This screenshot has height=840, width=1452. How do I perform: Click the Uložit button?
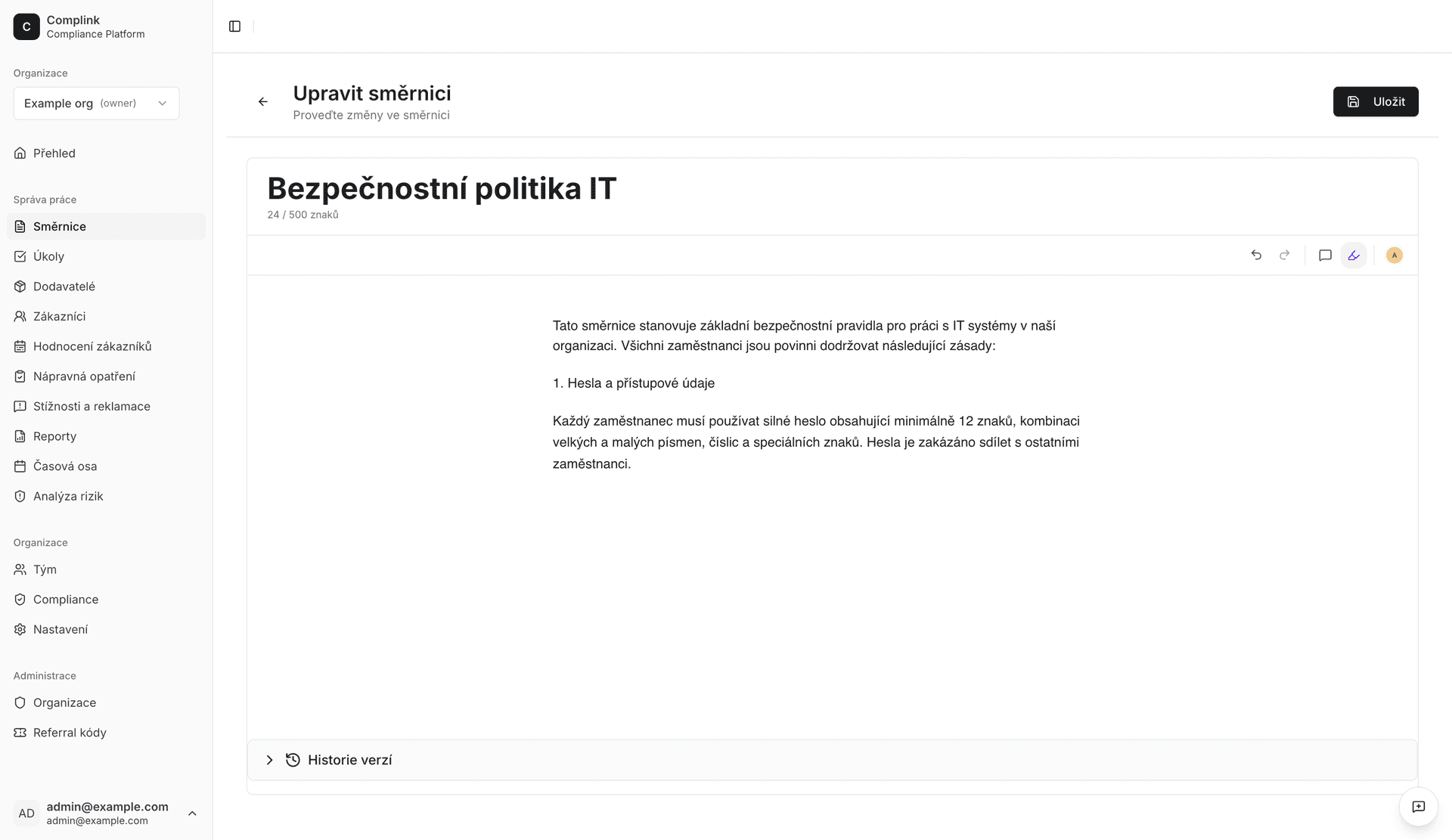[x=1376, y=101]
